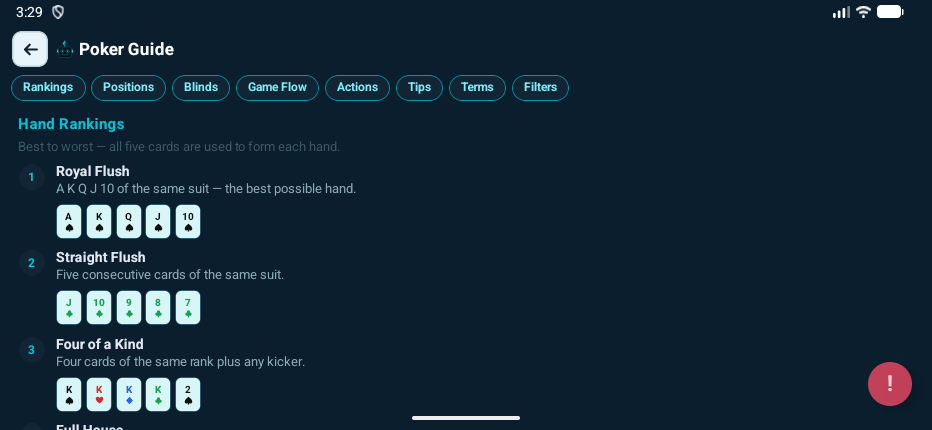Click the Jack of clubs card

(69, 307)
